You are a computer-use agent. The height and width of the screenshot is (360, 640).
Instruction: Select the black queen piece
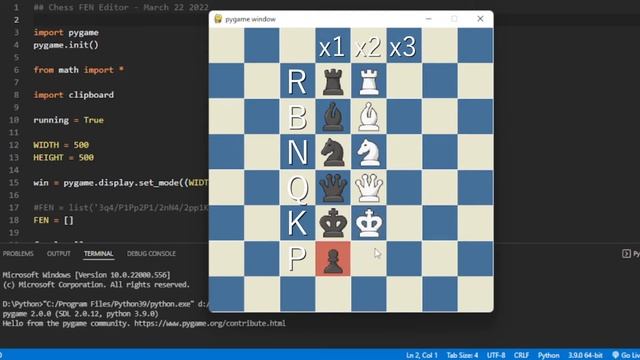(333, 187)
